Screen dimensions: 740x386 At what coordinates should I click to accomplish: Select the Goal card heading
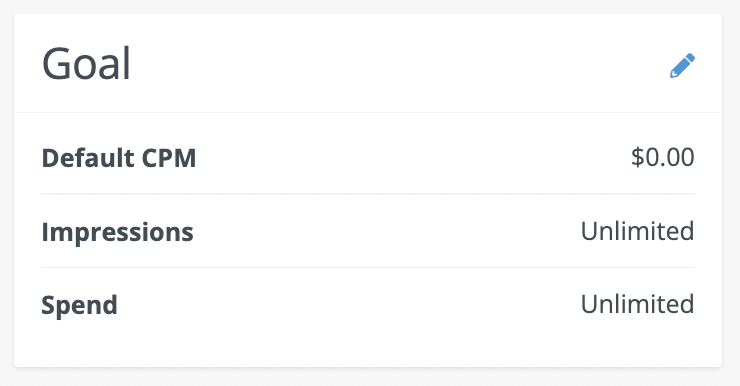[86, 64]
